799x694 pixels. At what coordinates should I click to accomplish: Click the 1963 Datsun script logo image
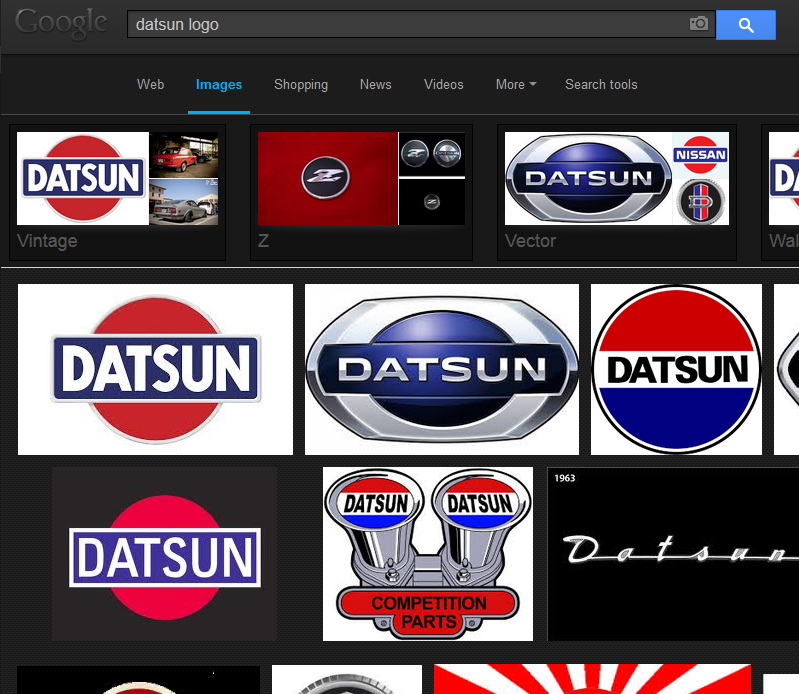pyautogui.click(x=673, y=553)
